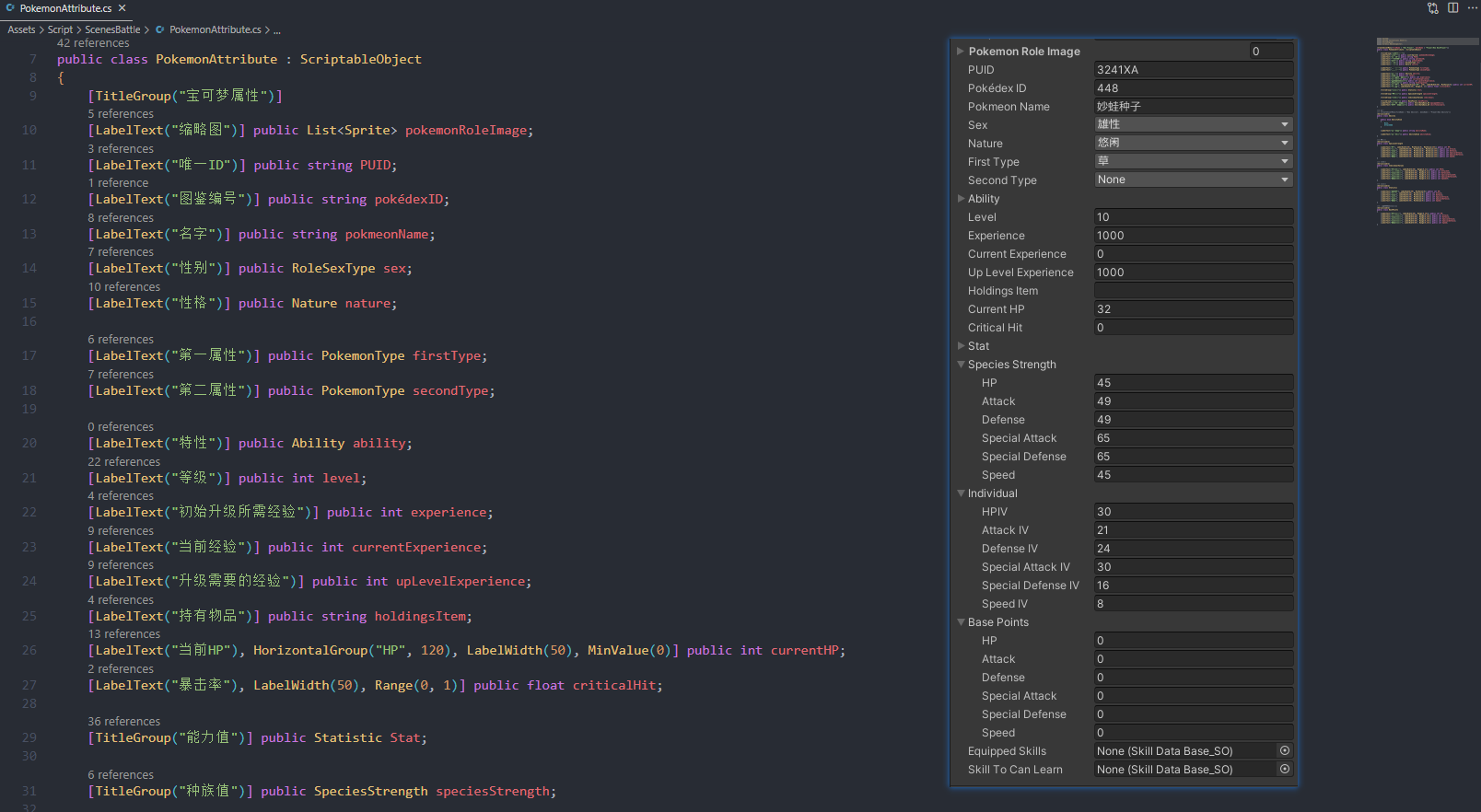Edit the Pokemon Role Image size field
The width and height of the screenshot is (1481, 812).
click(1271, 52)
